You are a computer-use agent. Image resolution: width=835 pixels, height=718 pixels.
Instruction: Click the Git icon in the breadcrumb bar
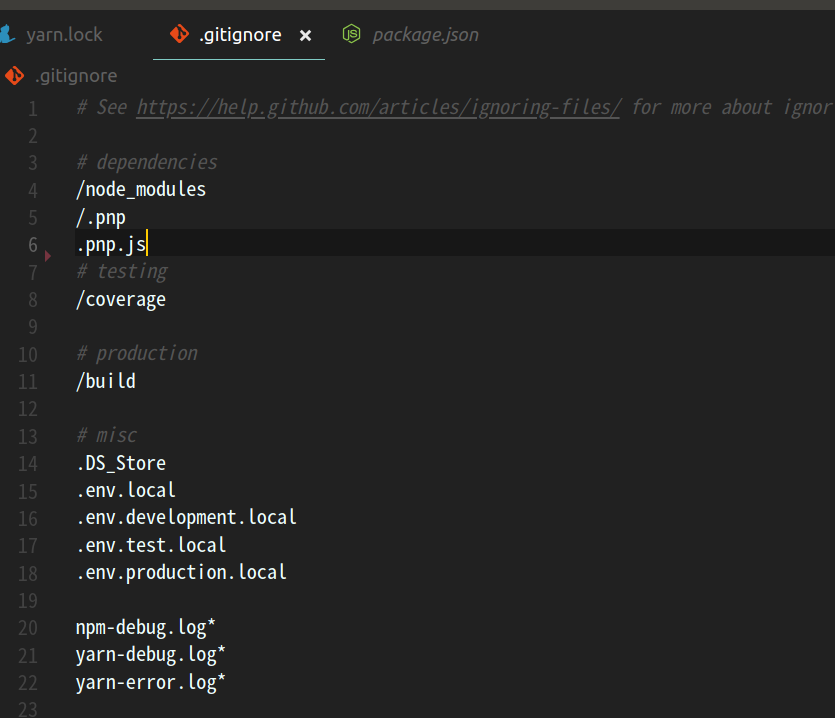(15, 75)
